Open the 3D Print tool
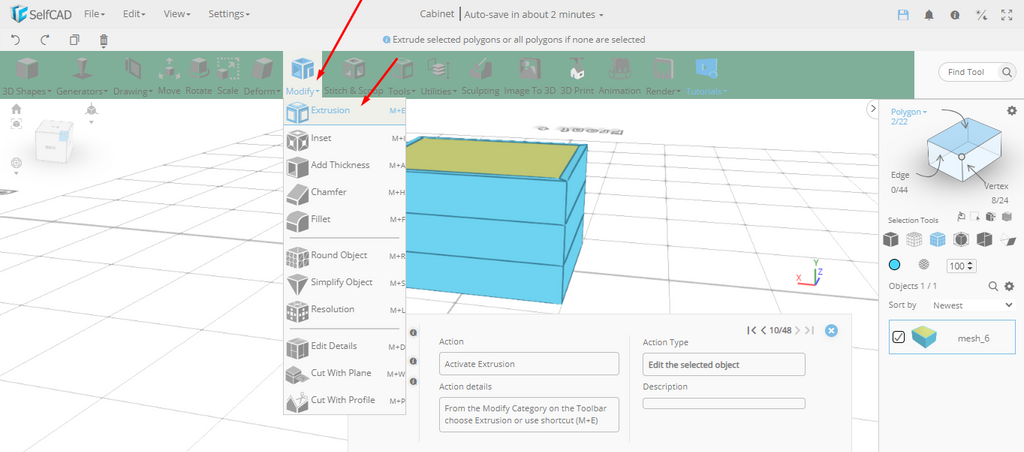The height and width of the screenshot is (452, 1024). pos(576,75)
